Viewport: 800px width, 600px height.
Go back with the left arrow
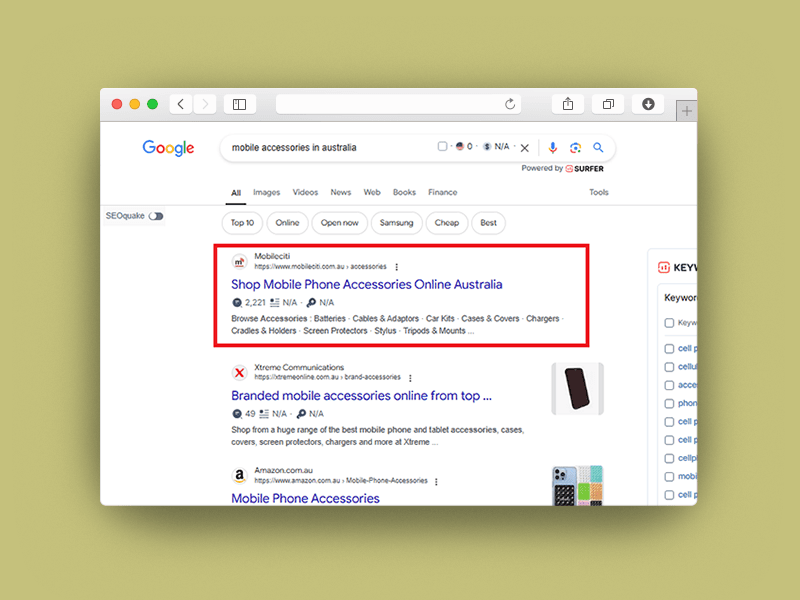[181, 104]
